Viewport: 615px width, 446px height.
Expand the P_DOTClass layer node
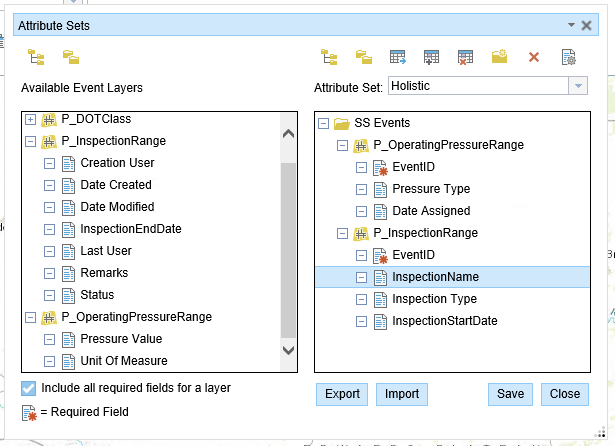30,119
